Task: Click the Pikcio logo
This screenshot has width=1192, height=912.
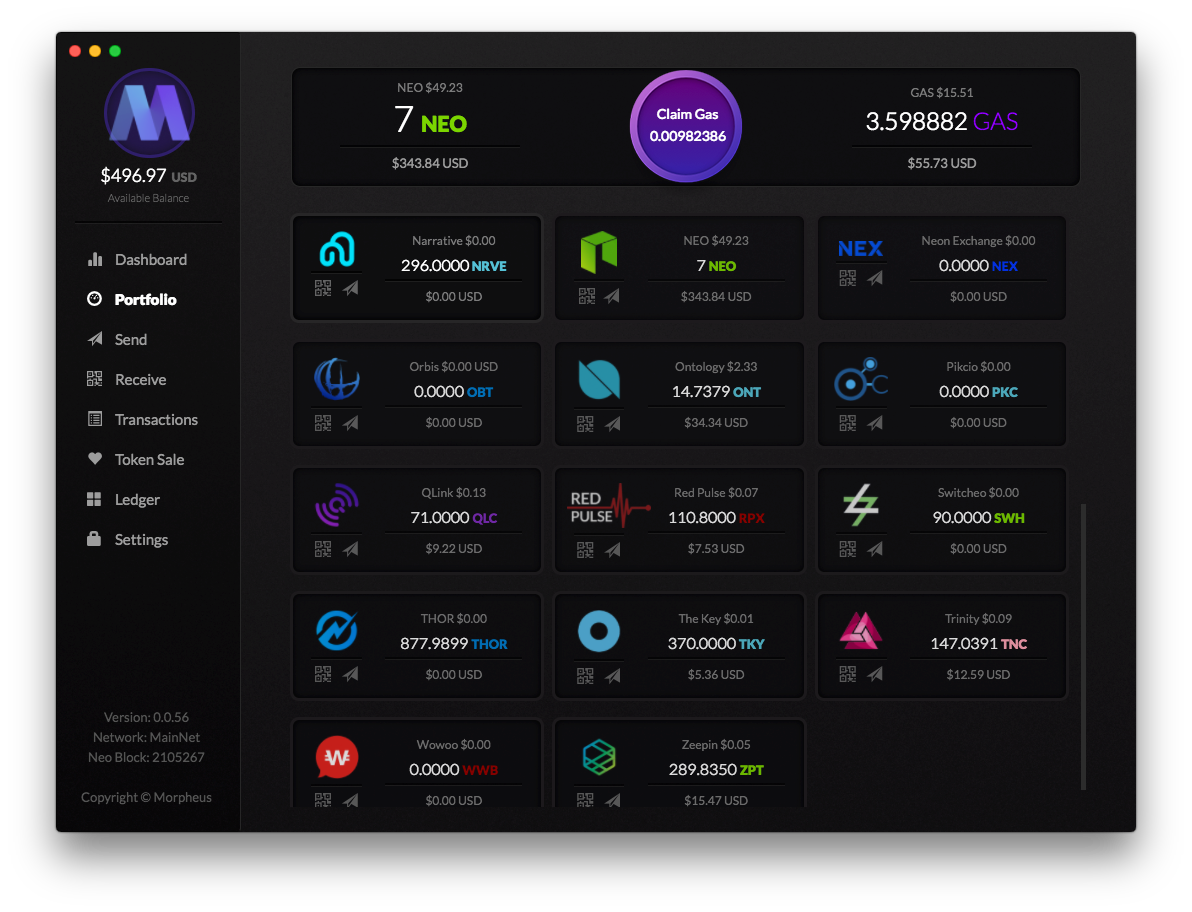Action: tap(861, 379)
